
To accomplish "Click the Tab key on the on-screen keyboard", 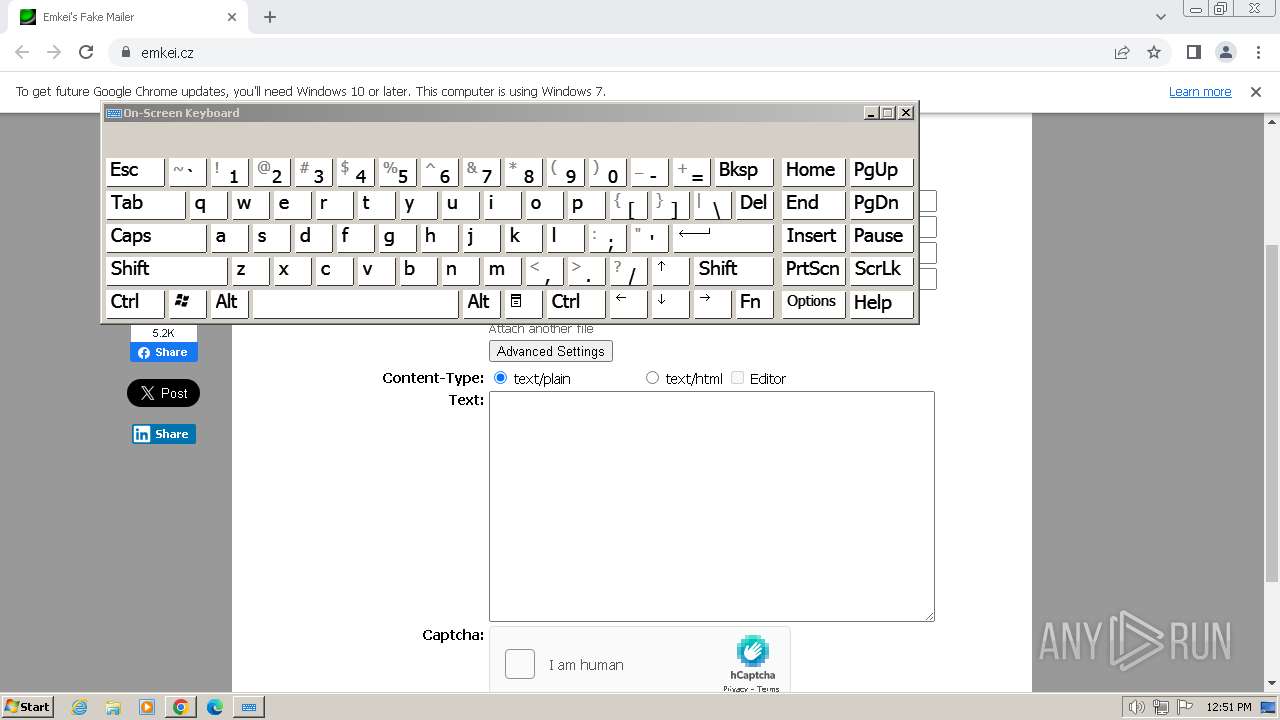I will pyautogui.click(x=145, y=203).
